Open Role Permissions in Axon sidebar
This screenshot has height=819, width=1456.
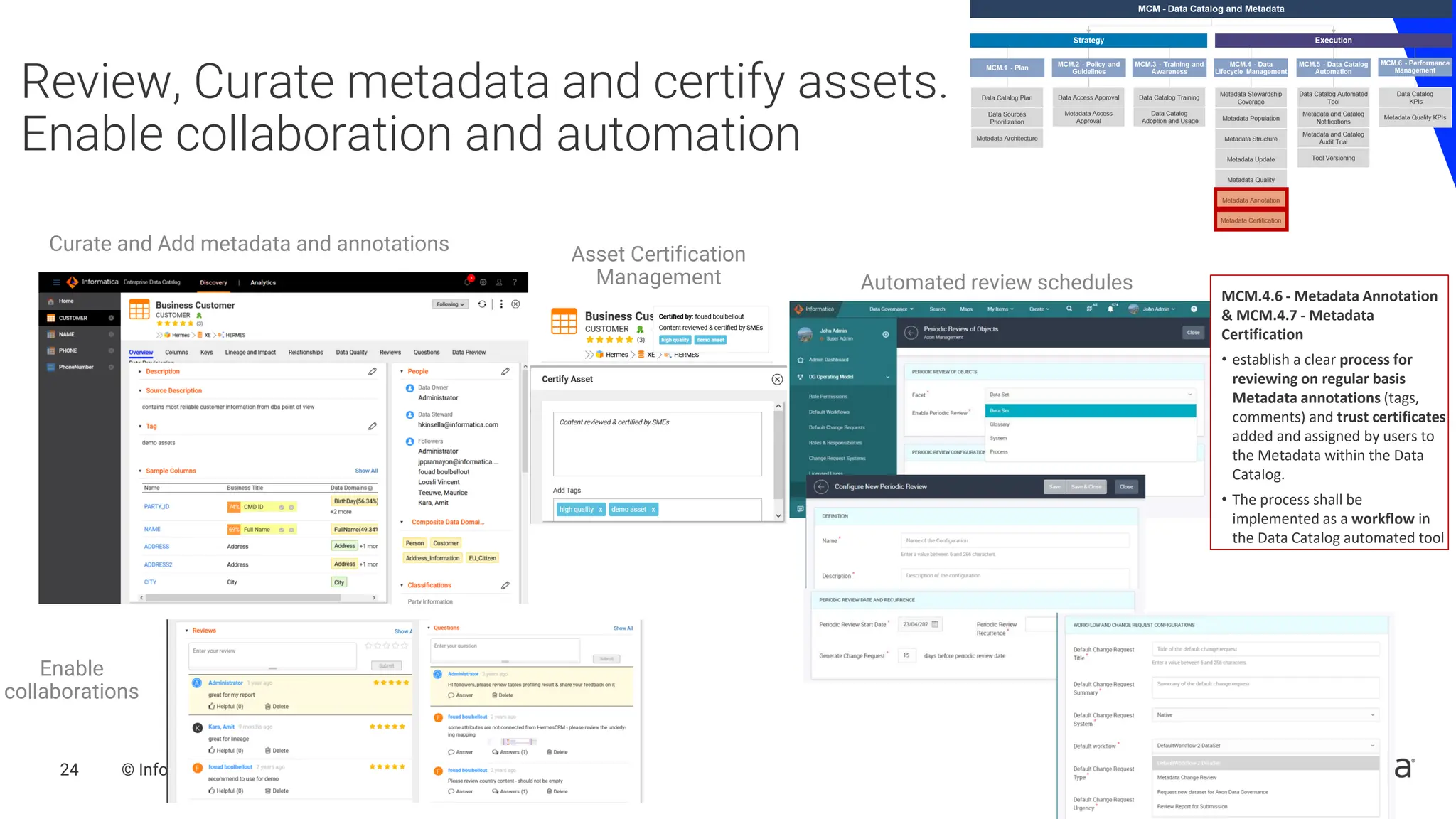828,397
